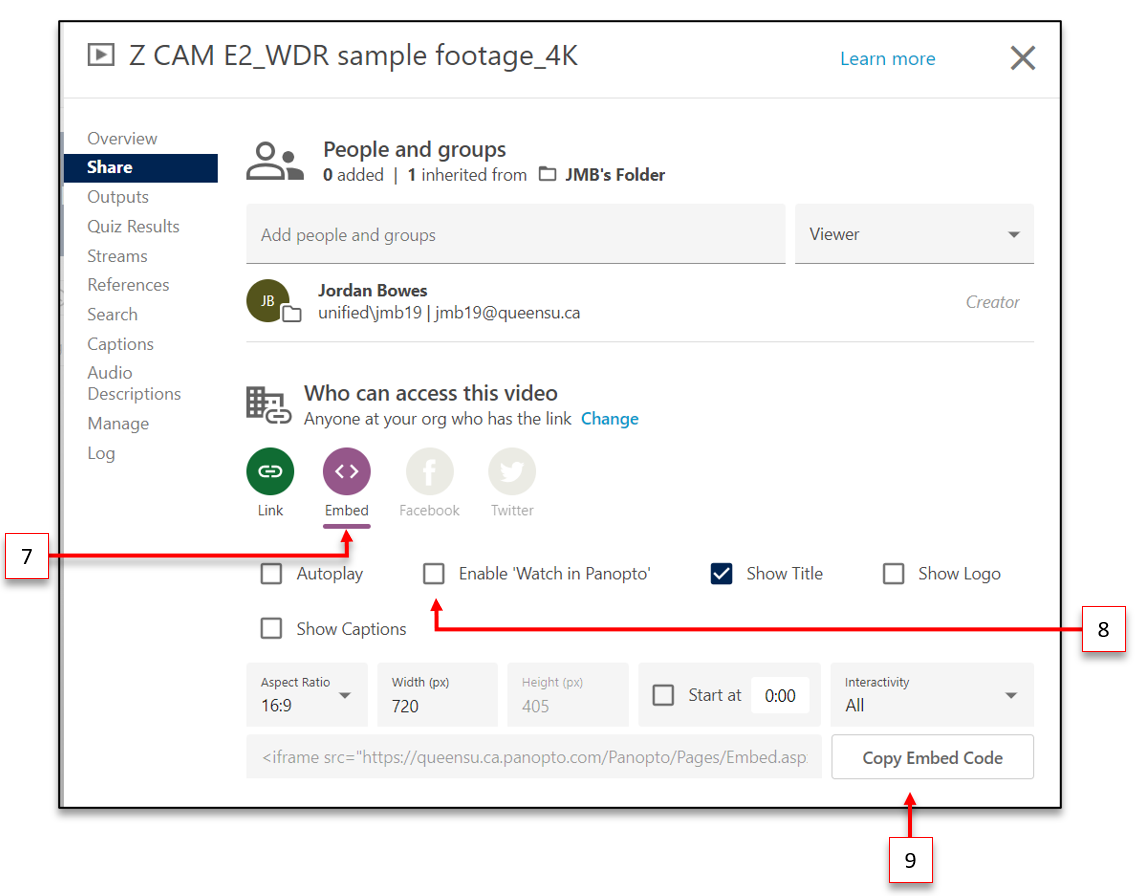Click Change access link
1137x896 pixels.
point(609,419)
